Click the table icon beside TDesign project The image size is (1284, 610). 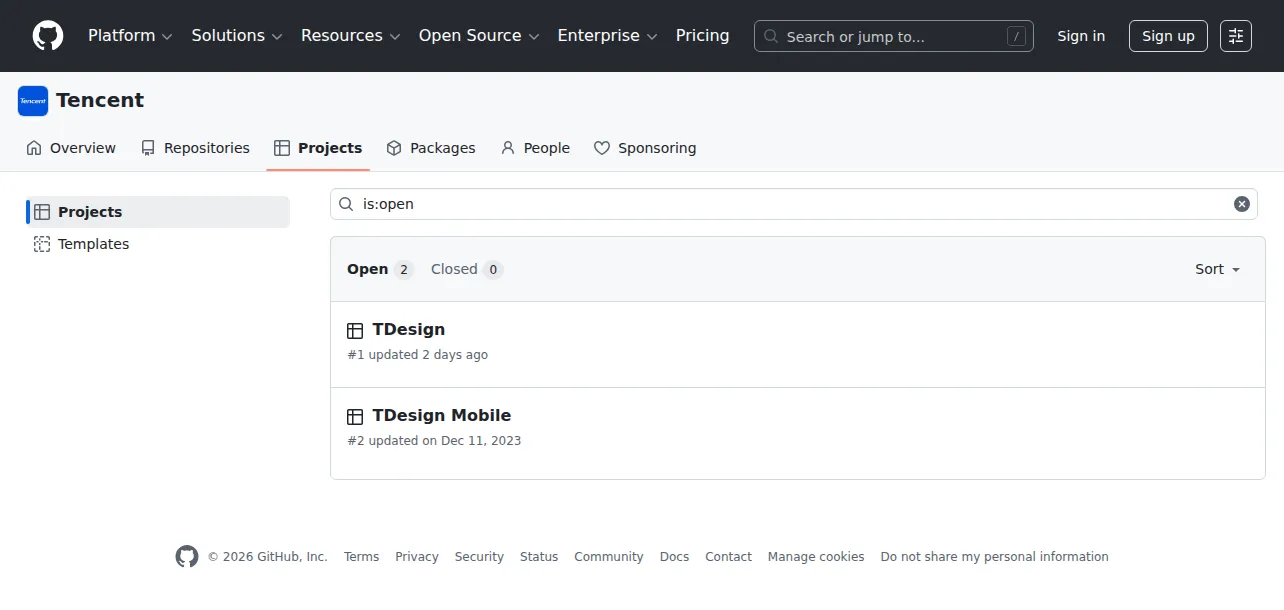tap(355, 331)
